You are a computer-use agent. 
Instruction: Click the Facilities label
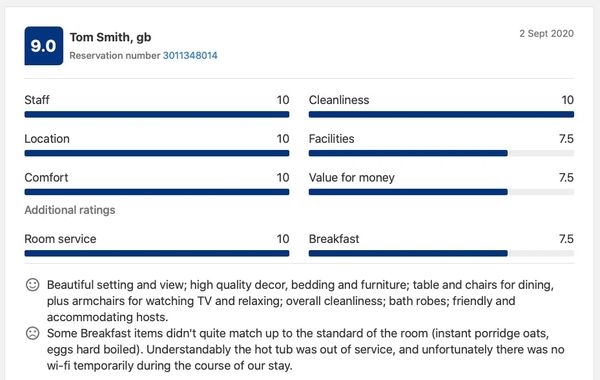[331, 139]
